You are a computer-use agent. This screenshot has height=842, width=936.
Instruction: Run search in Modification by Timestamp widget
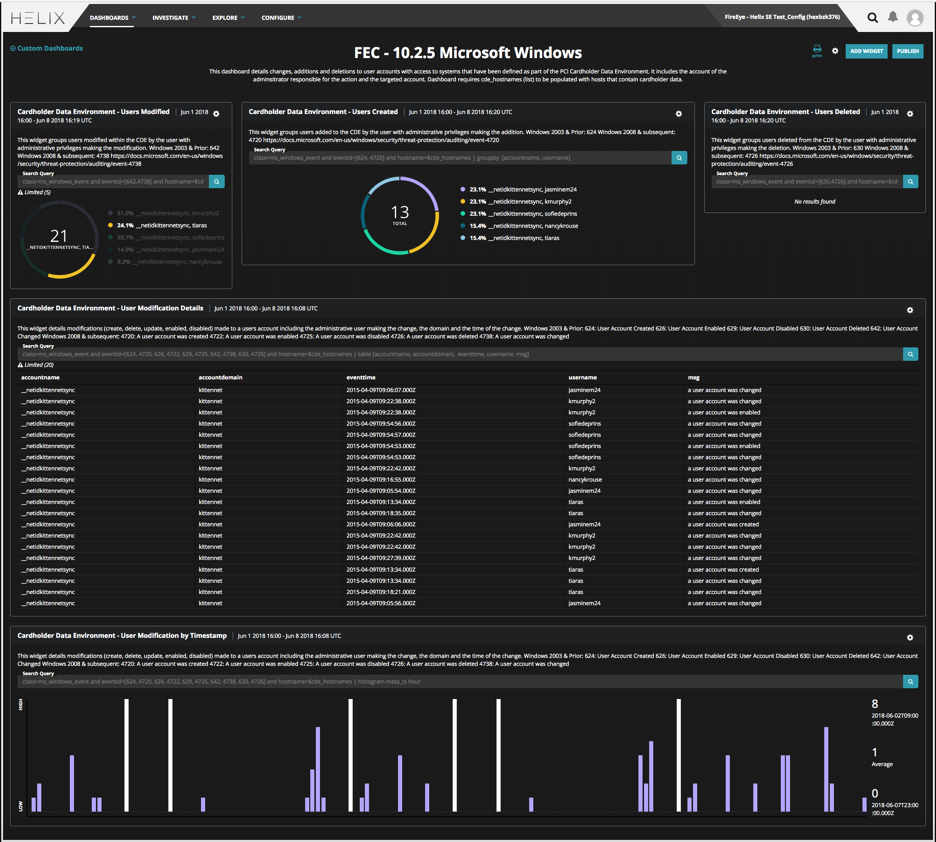click(x=910, y=681)
